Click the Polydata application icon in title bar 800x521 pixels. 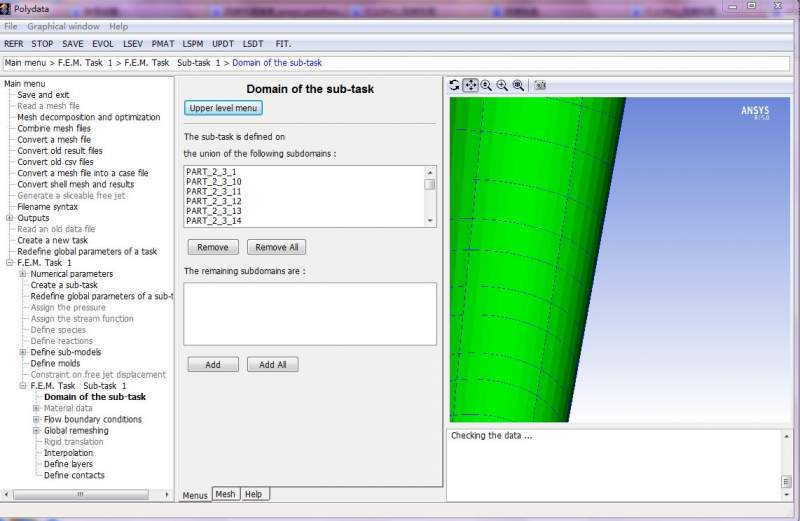tap(6, 8)
